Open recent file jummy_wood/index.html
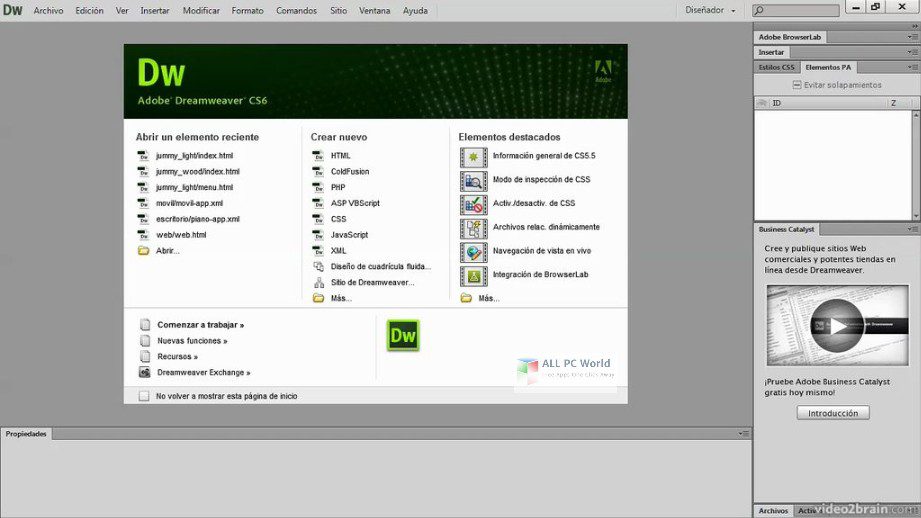 tap(197, 171)
